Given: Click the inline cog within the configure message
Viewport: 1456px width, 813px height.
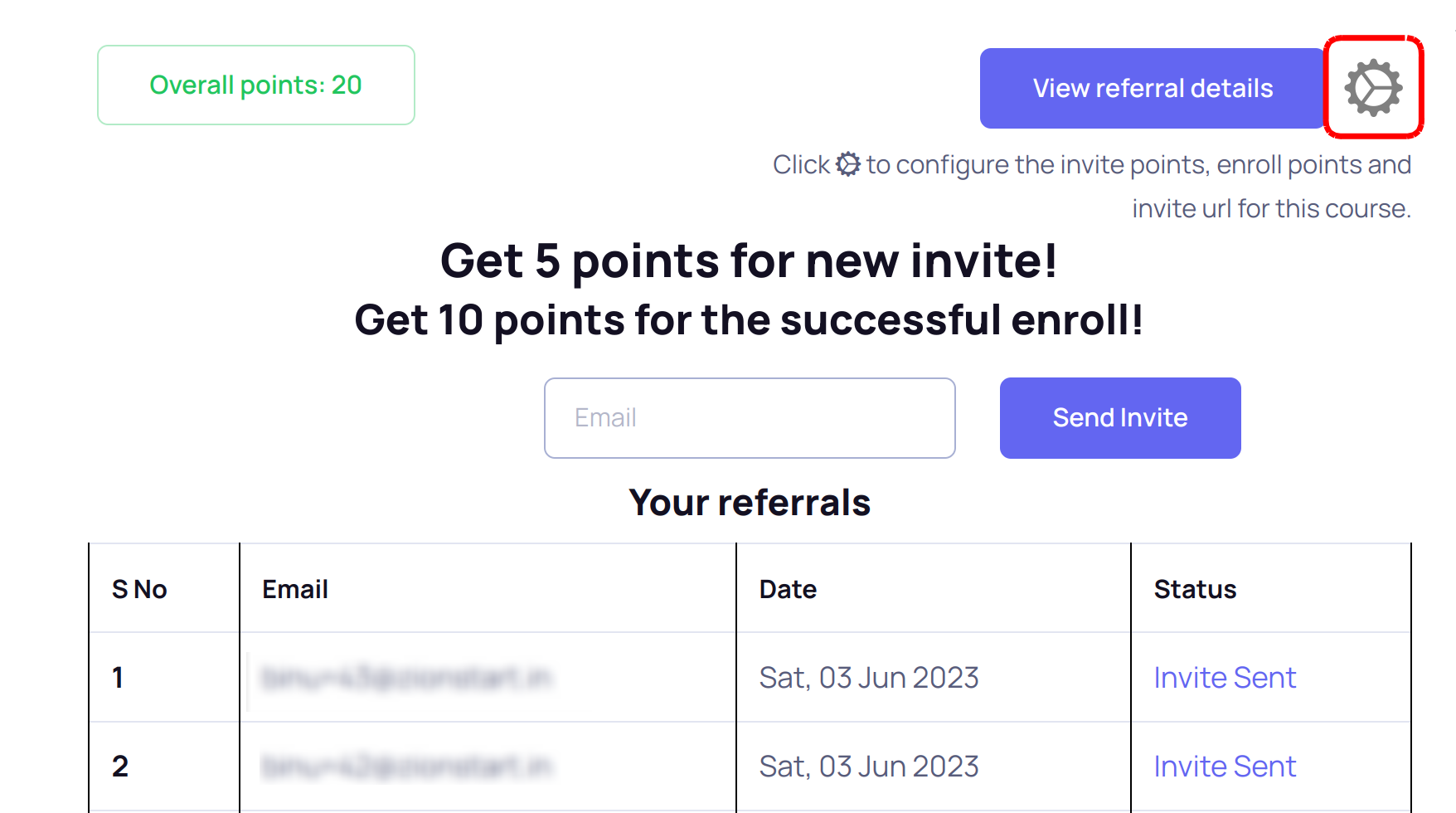Looking at the screenshot, I should coord(847,164).
